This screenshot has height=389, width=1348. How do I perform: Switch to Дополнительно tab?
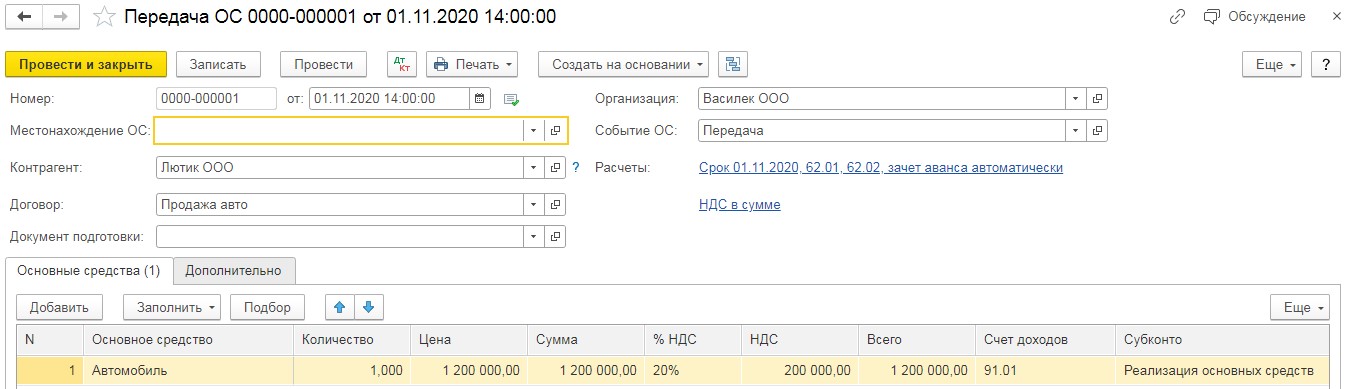[234, 270]
